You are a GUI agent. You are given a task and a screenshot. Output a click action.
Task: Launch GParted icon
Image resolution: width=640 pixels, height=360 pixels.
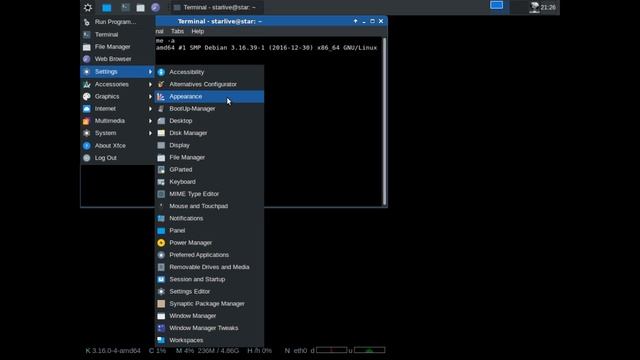pyautogui.click(x=161, y=169)
